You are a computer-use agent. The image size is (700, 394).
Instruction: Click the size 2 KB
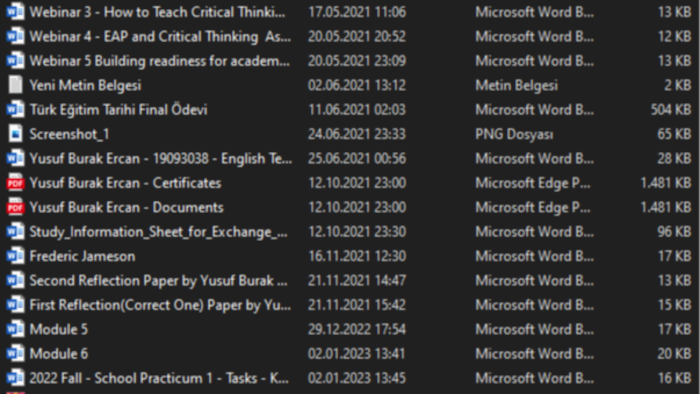678,85
